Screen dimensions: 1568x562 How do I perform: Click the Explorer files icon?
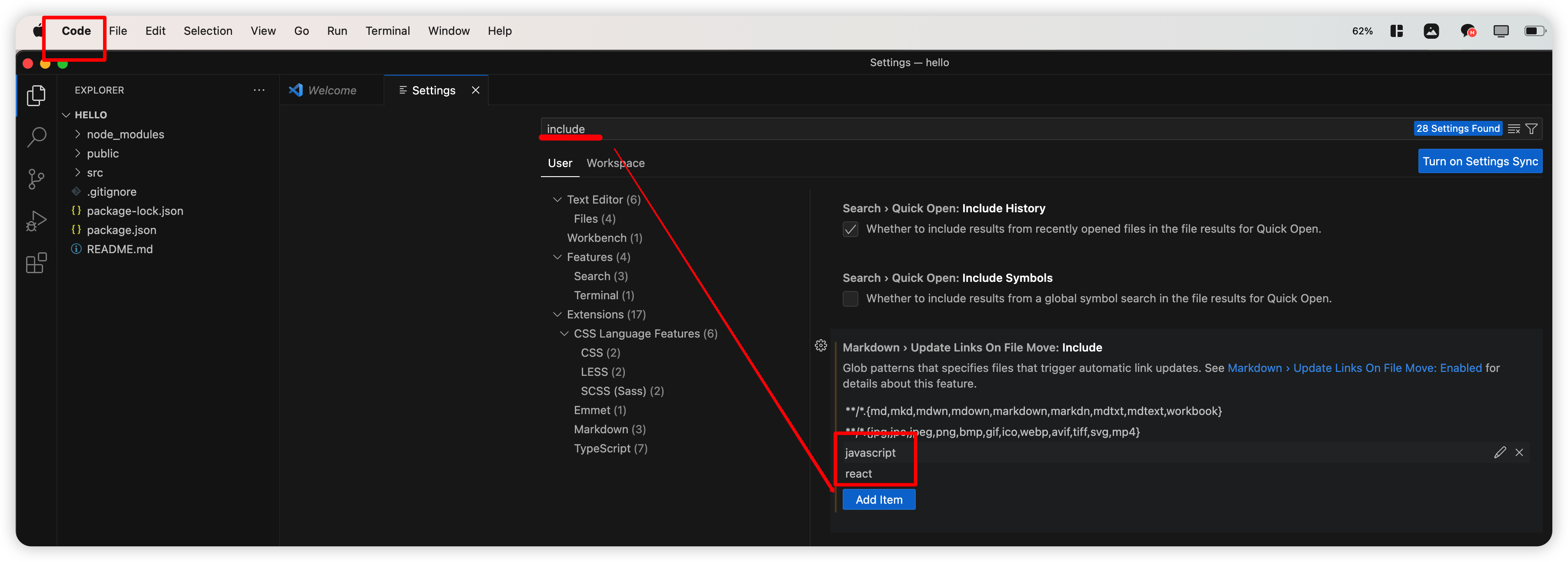37,96
